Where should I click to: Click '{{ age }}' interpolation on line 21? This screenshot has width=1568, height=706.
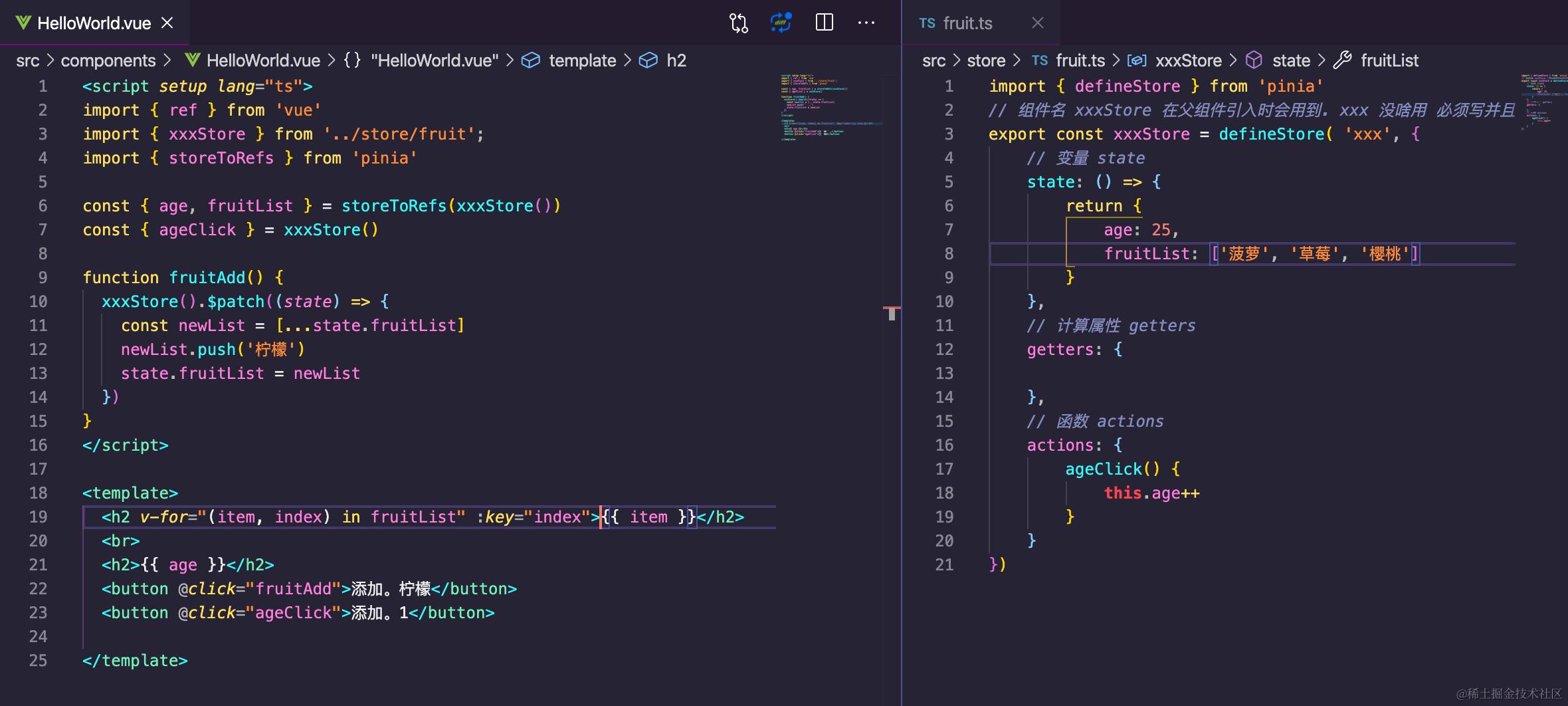[x=183, y=564]
